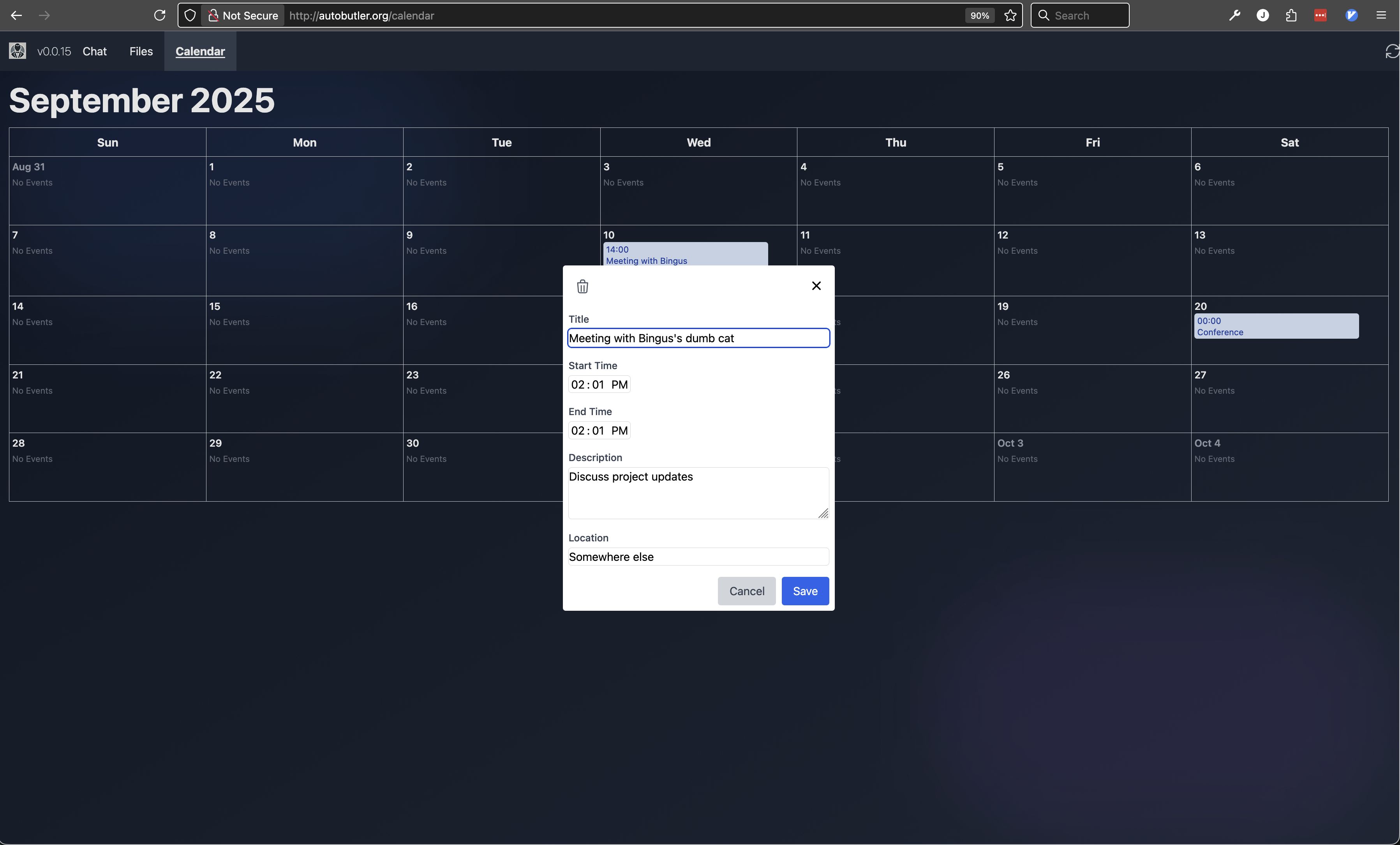Bookmark the page with the star icon
1400x845 pixels.
point(1011,15)
